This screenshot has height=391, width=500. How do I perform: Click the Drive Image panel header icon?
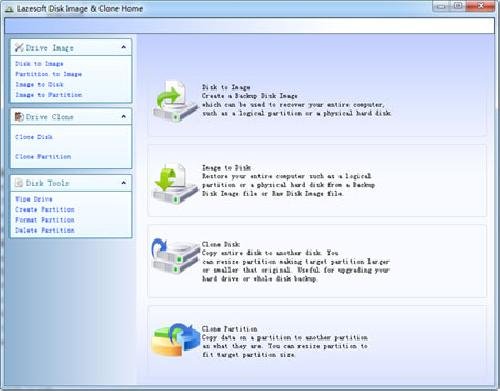pos(19,48)
